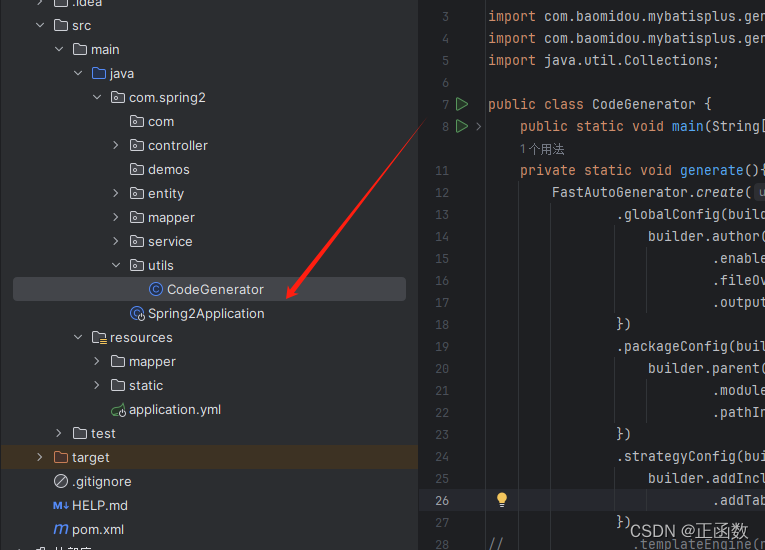Click the com package icon
The height and width of the screenshot is (550, 765).
click(137, 121)
